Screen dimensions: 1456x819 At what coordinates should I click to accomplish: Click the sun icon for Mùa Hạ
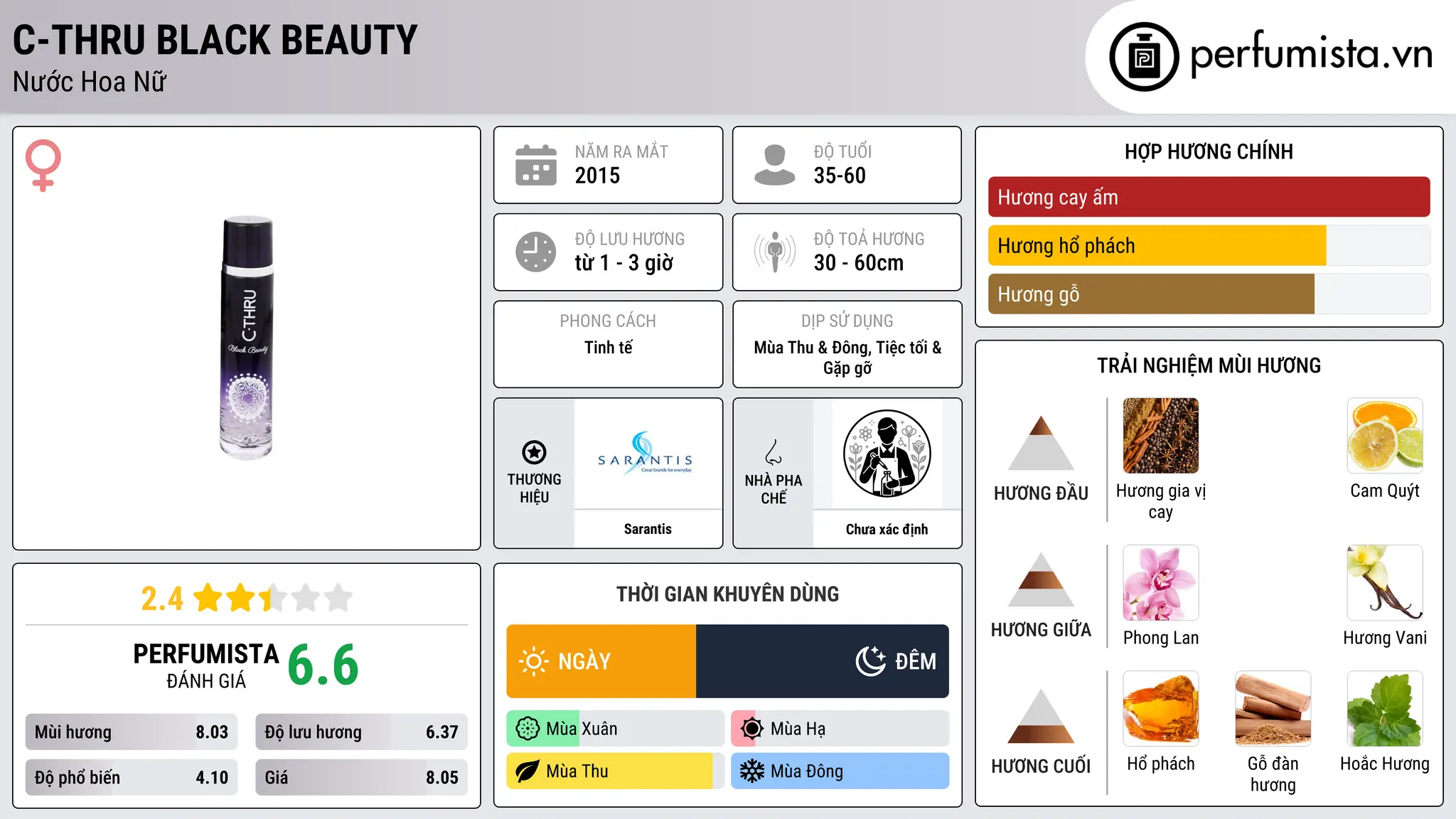click(751, 729)
